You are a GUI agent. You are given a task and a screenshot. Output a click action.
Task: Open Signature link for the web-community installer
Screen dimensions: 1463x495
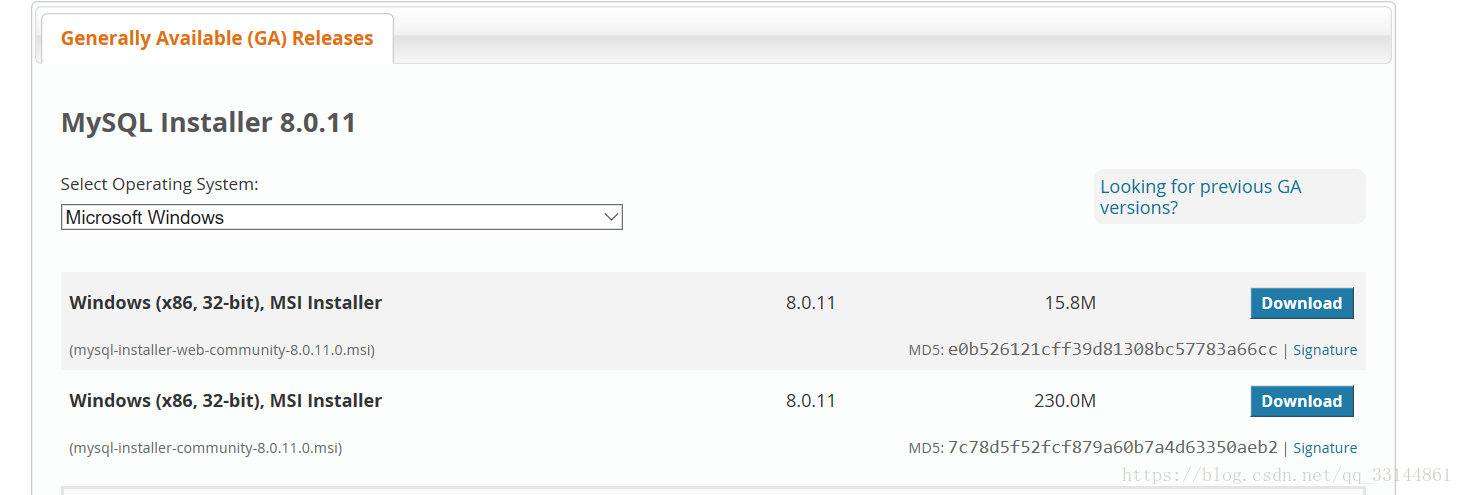tap(1325, 350)
